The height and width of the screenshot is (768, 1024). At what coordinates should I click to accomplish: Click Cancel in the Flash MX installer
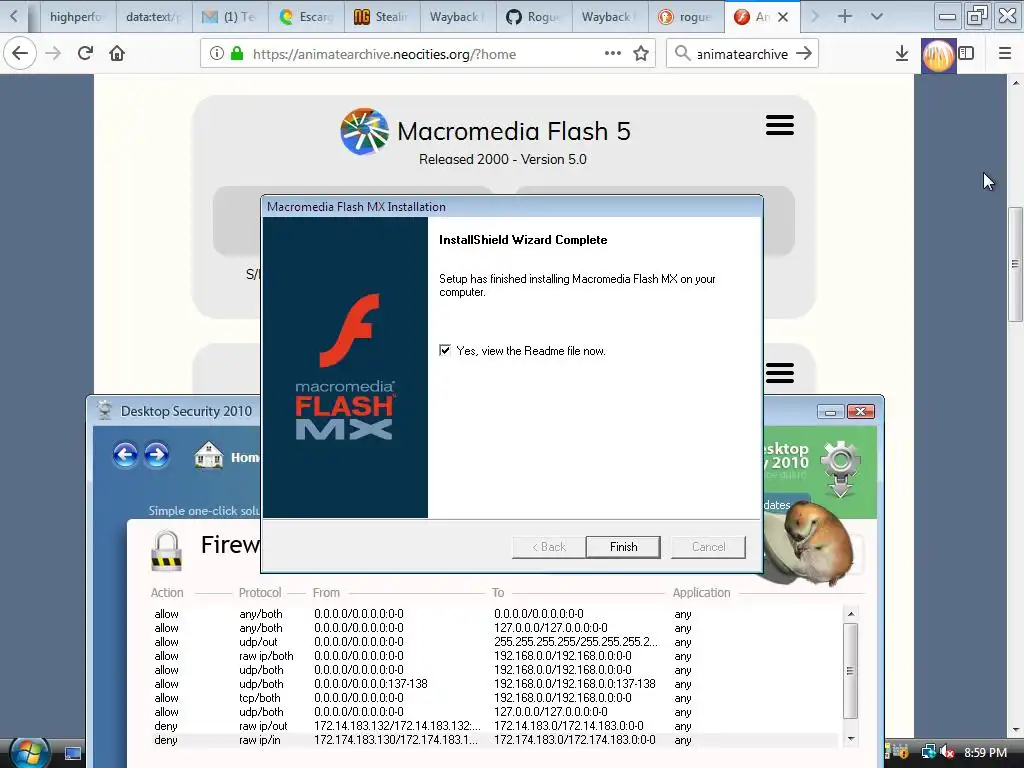pyautogui.click(x=709, y=547)
